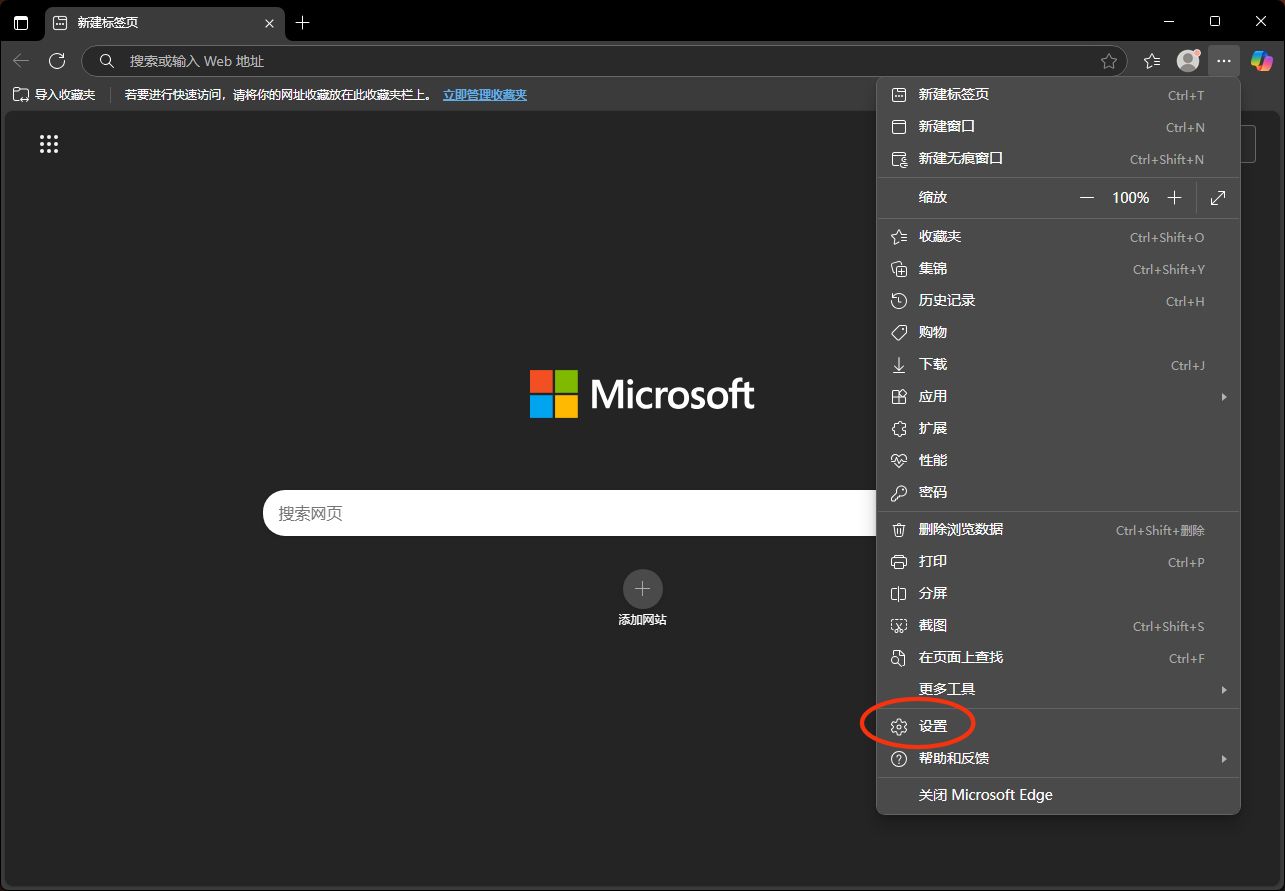Select 打印 from the menu

click(x=1058, y=562)
